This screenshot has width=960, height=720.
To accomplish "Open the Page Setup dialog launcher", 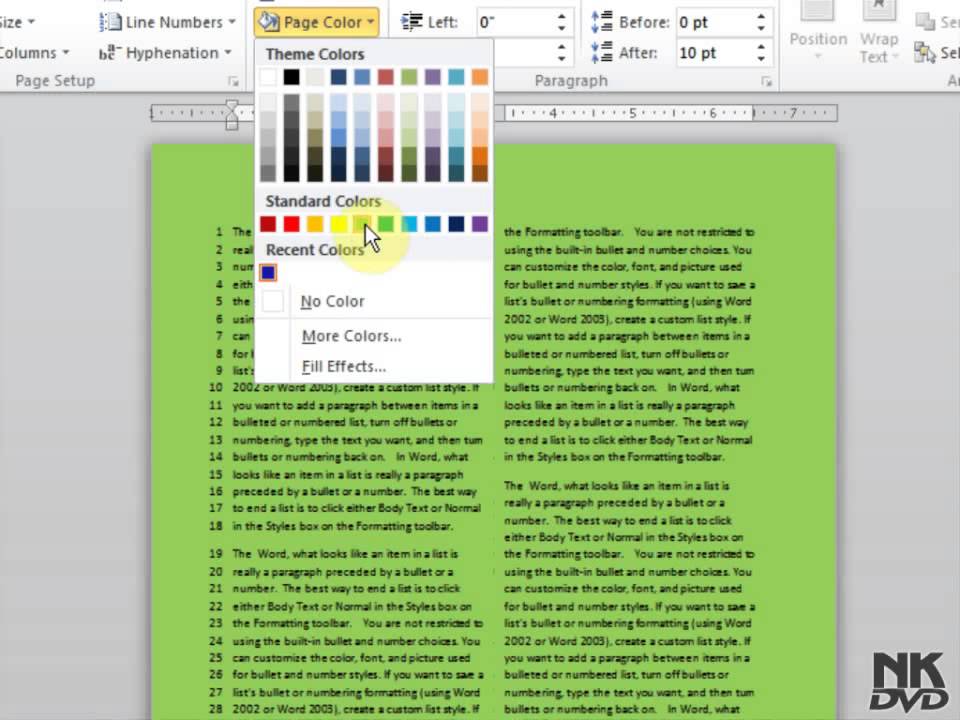I will click(233, 81).
